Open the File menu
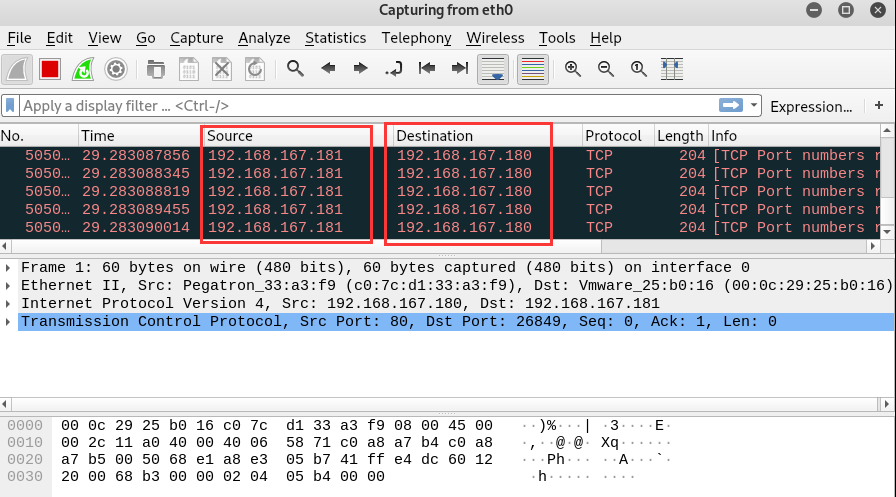This screenshot has height=497, width=896. [19, 38]
